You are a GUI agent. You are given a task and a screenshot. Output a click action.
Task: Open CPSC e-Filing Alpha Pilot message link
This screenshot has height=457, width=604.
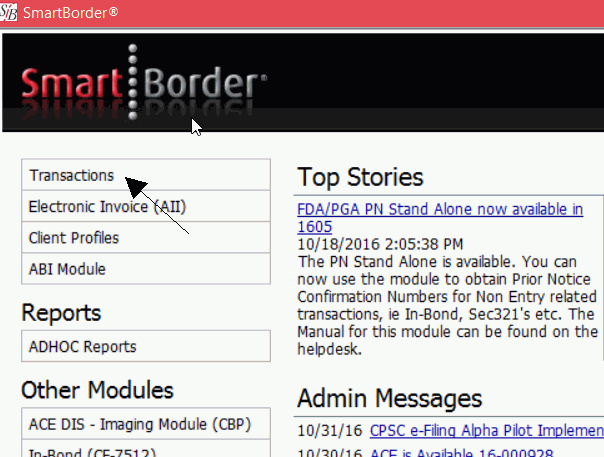(487, 430)
